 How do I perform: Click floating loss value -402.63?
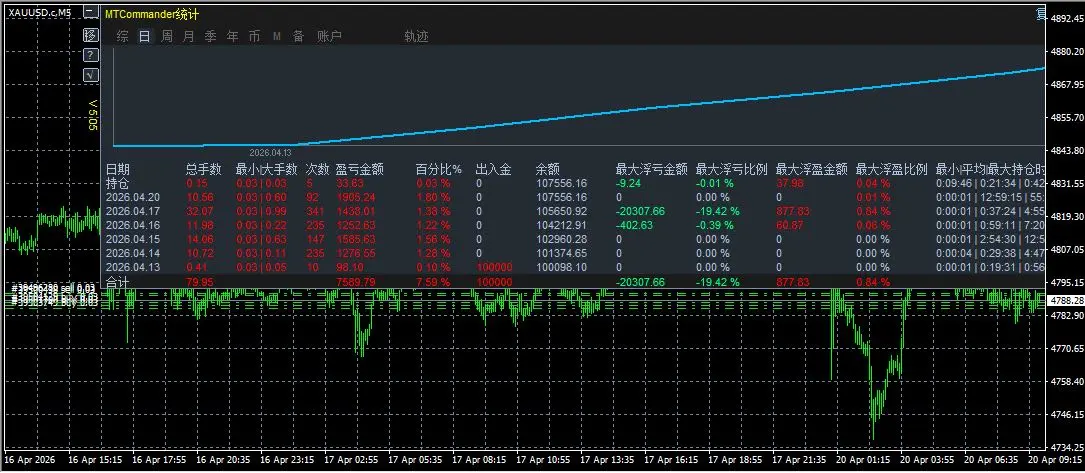637,225
